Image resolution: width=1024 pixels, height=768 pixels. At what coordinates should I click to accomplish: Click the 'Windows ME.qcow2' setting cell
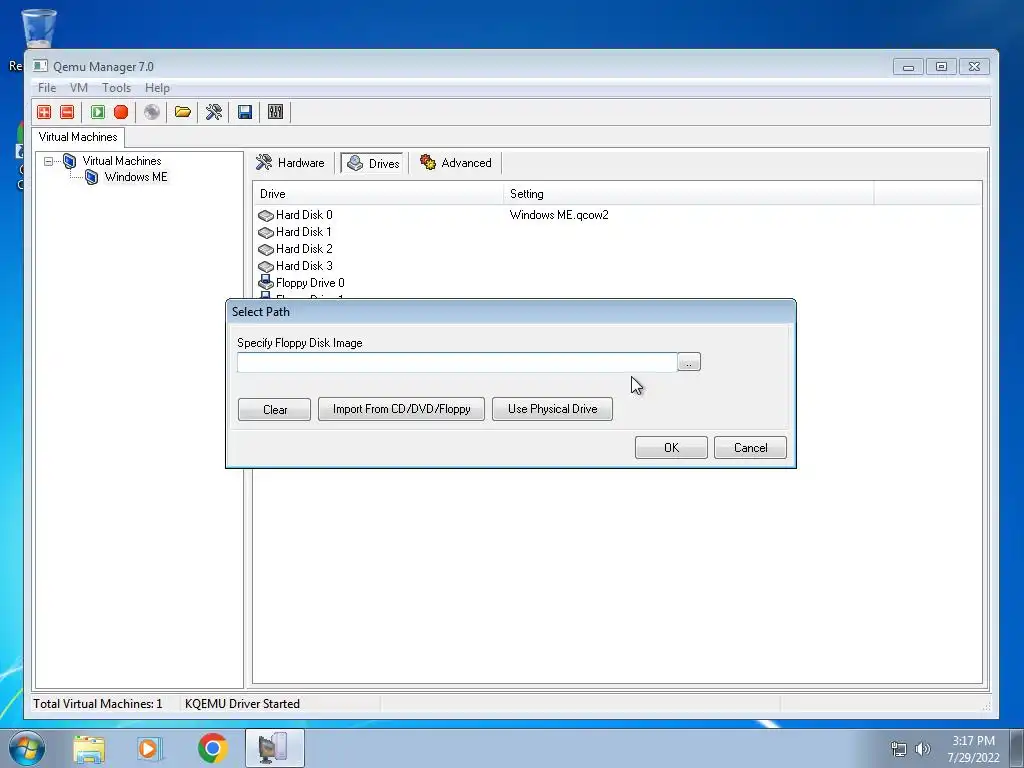(559, 215)
